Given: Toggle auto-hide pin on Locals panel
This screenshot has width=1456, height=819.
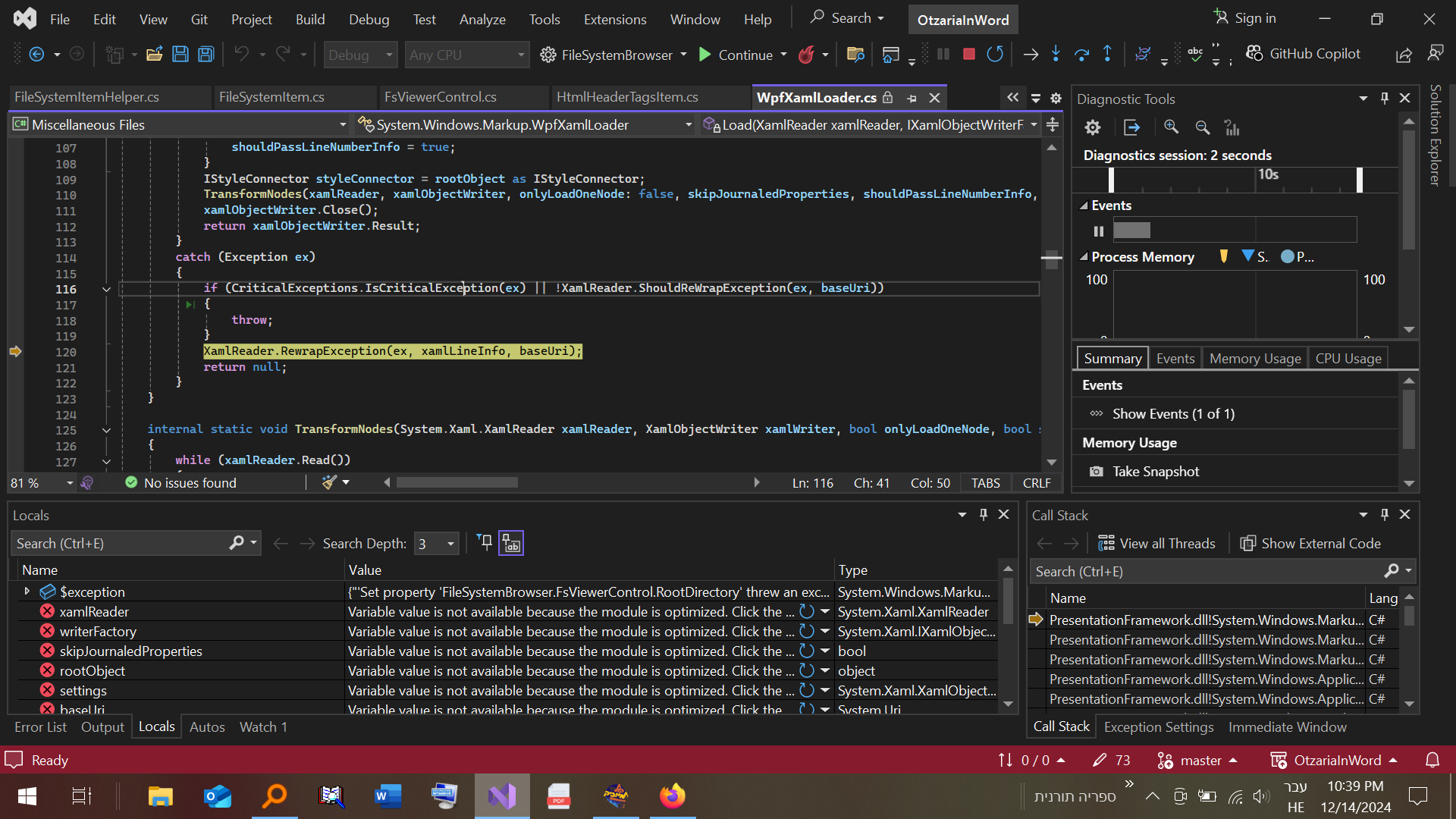Looking at the screenshot, I should (984, 514).
